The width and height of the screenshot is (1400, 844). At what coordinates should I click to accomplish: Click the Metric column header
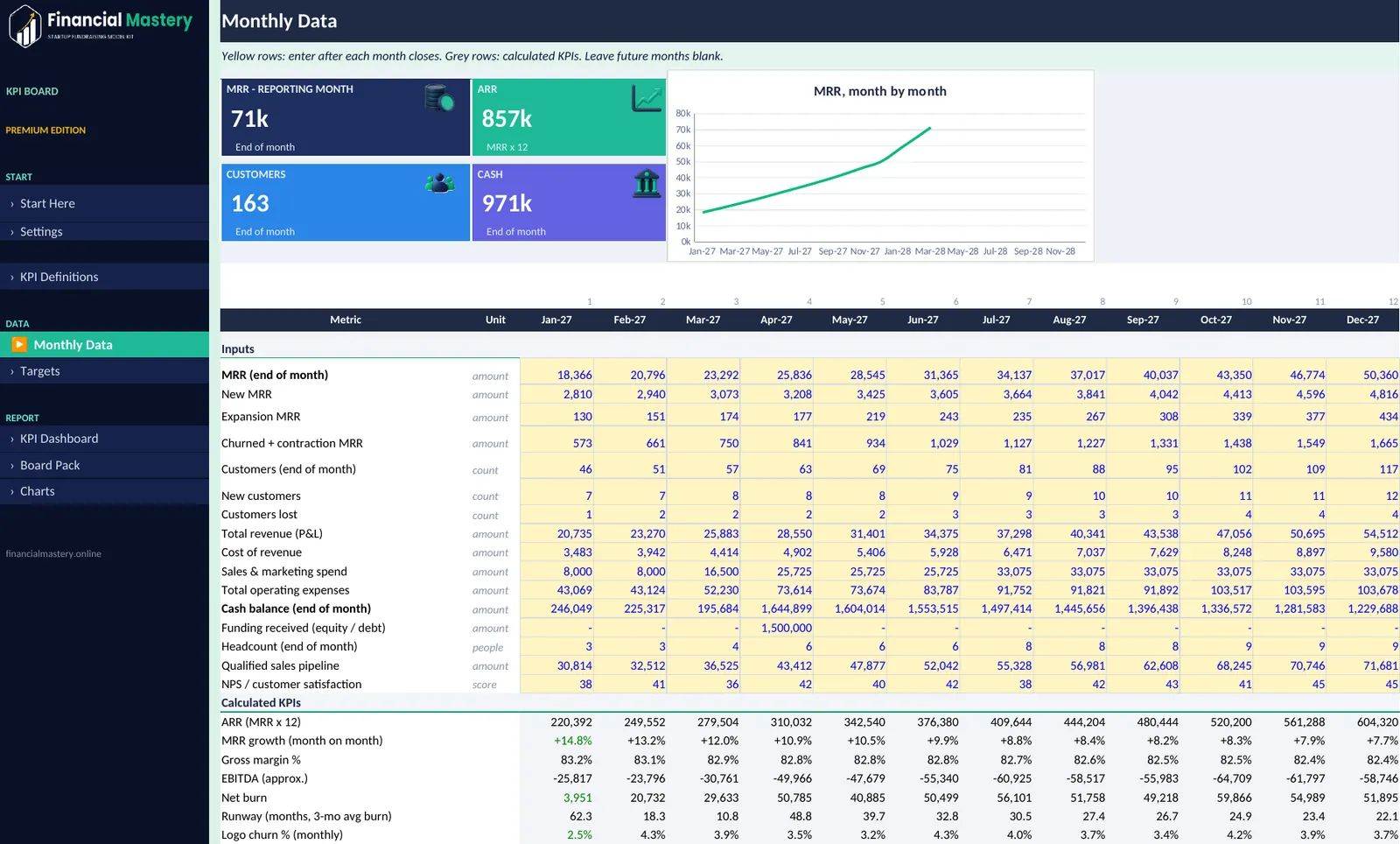tap(346, 320)
